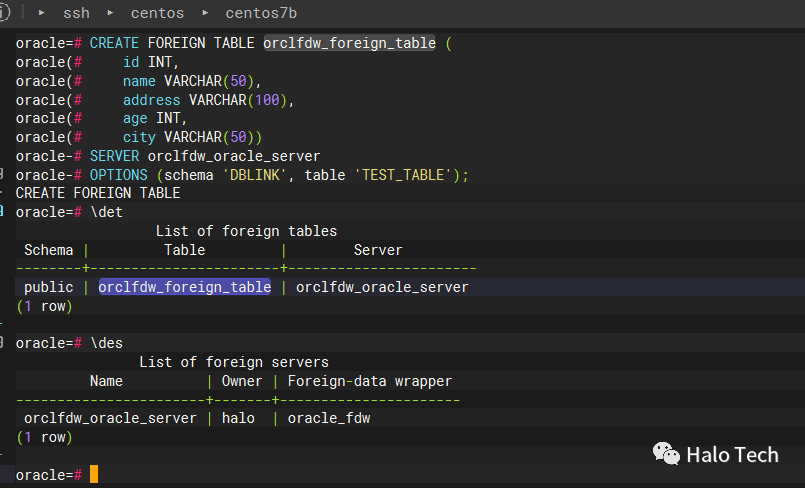Click the centos breadcrumb segment
Image resolution: width=805 pixels, height=488 pixels.
(x=157, y=13)
